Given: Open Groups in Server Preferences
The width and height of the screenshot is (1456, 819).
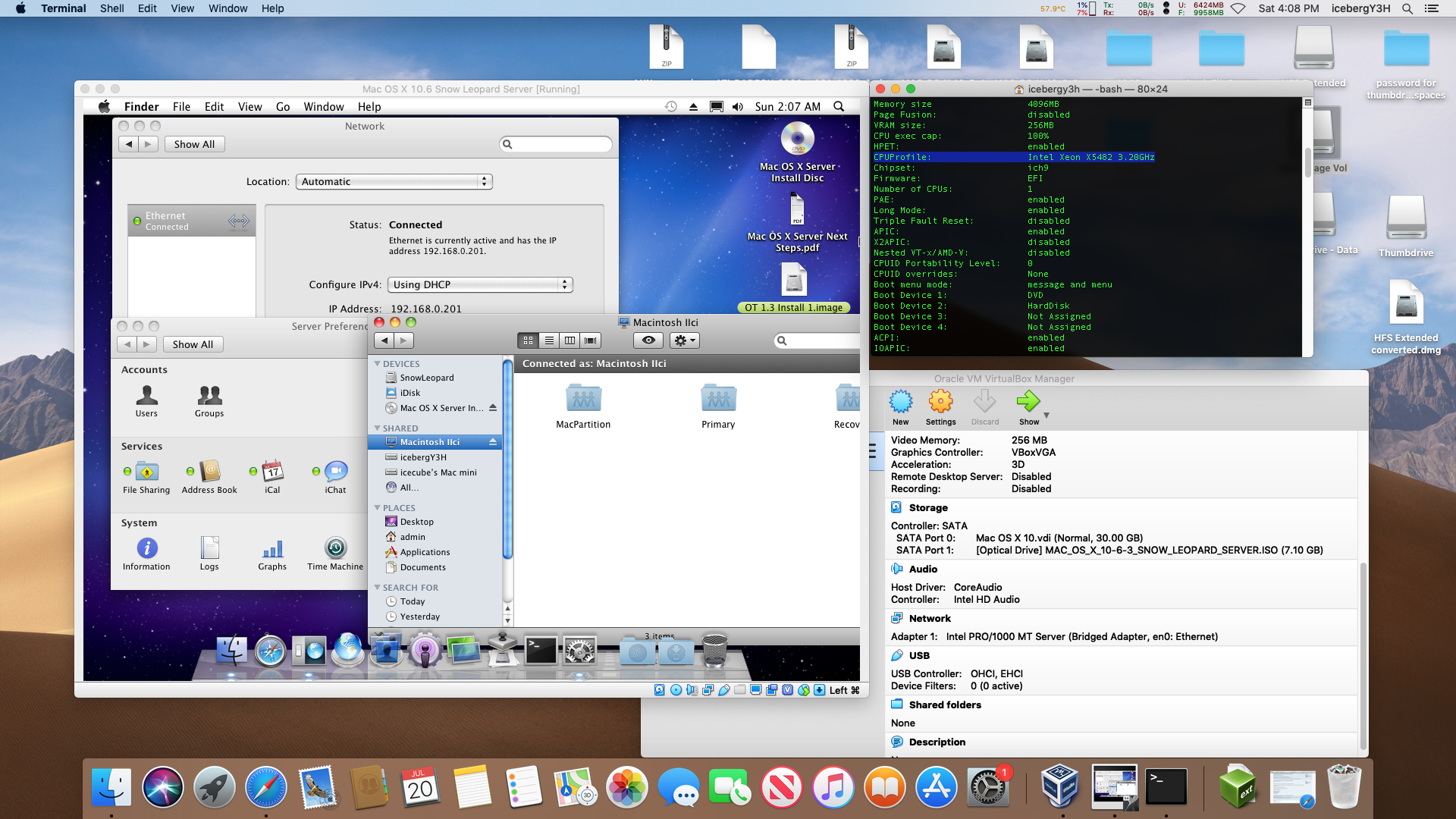Looking at the screenshot, I should pos(209,401).
